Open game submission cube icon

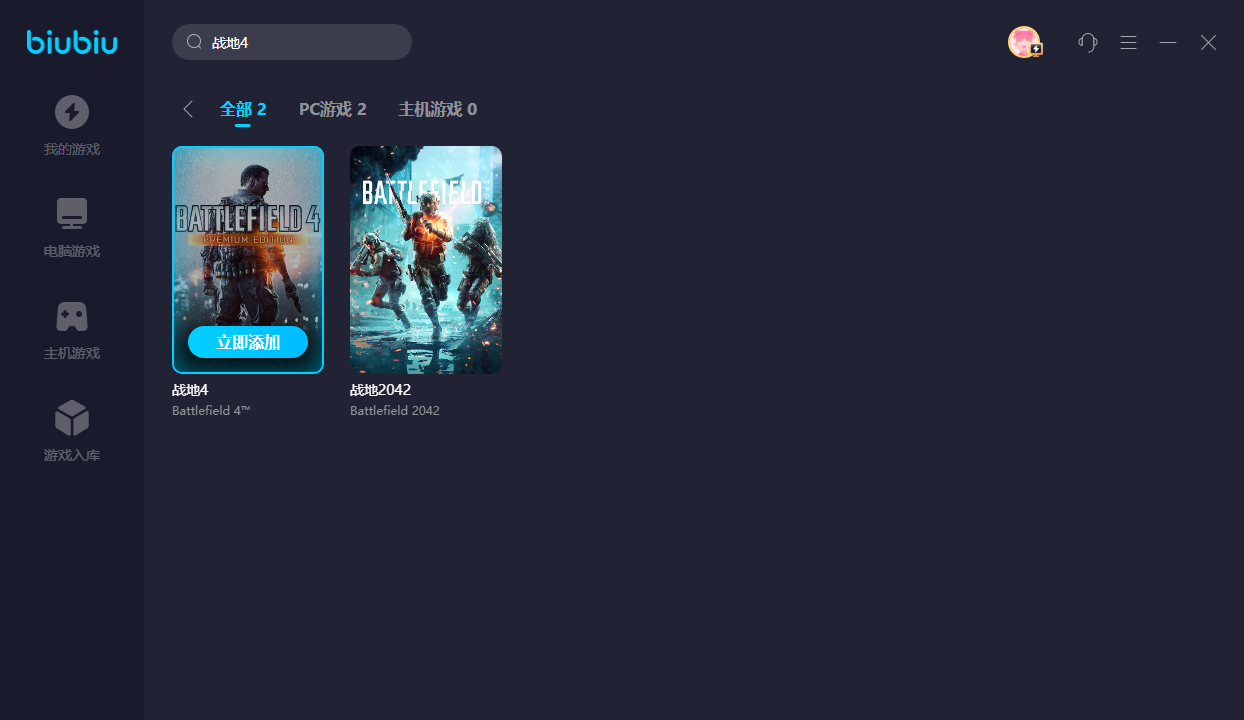72,418
